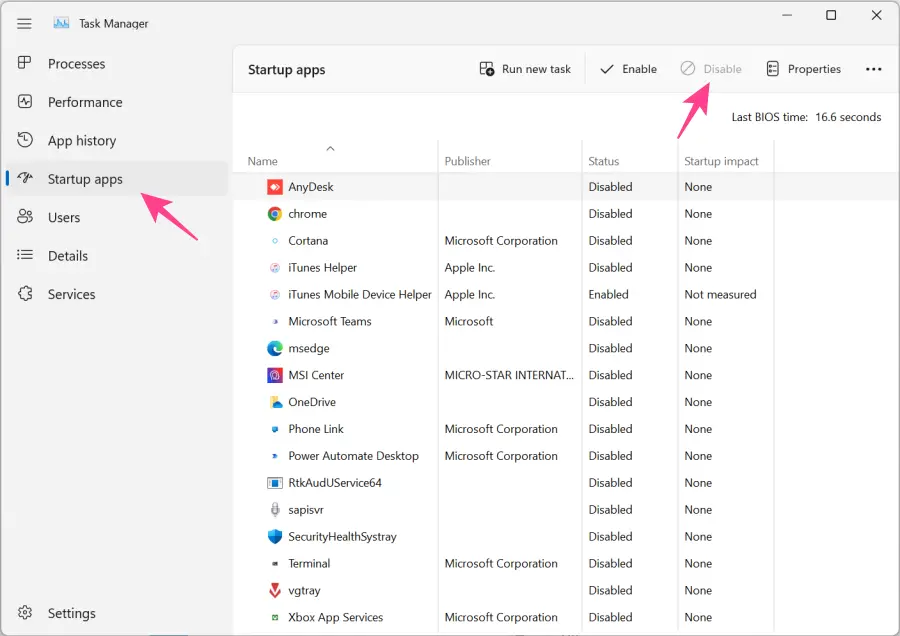Click the AnyDesk app icon

[275, 187]
